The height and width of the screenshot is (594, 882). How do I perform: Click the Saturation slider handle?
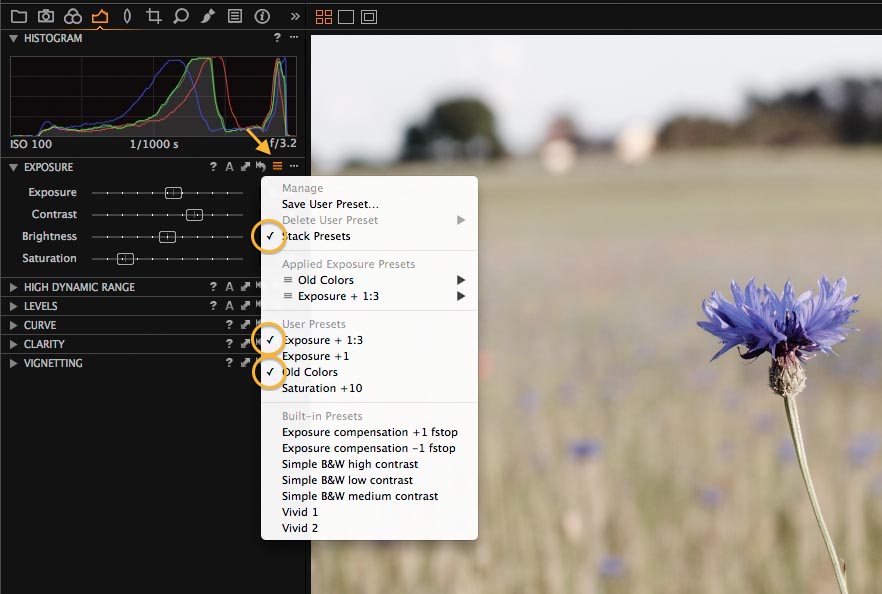[125, 259]
